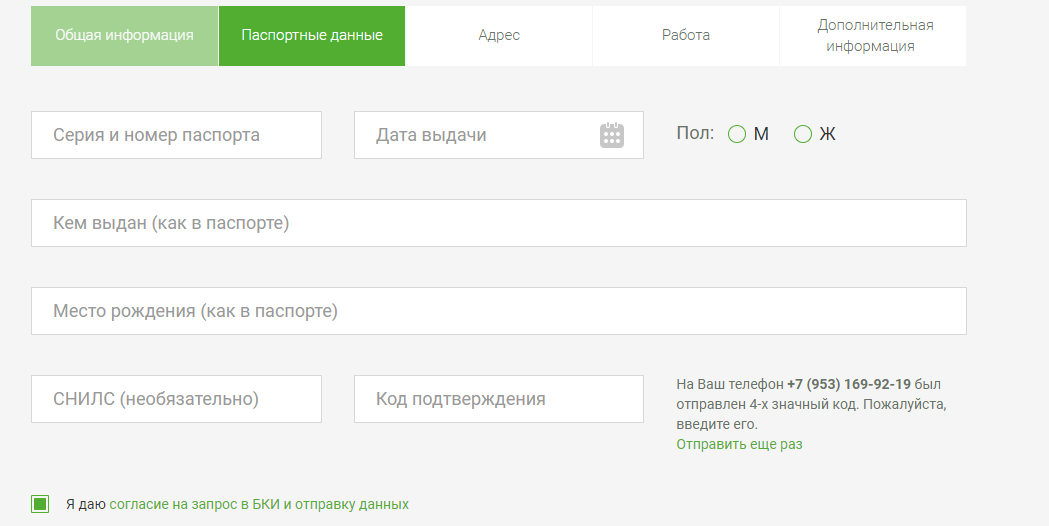Click the phone number +7 (953) 169-92-19
This screenshot has height=526, width=1049.
pyautogui.click(x=848, y=384)
